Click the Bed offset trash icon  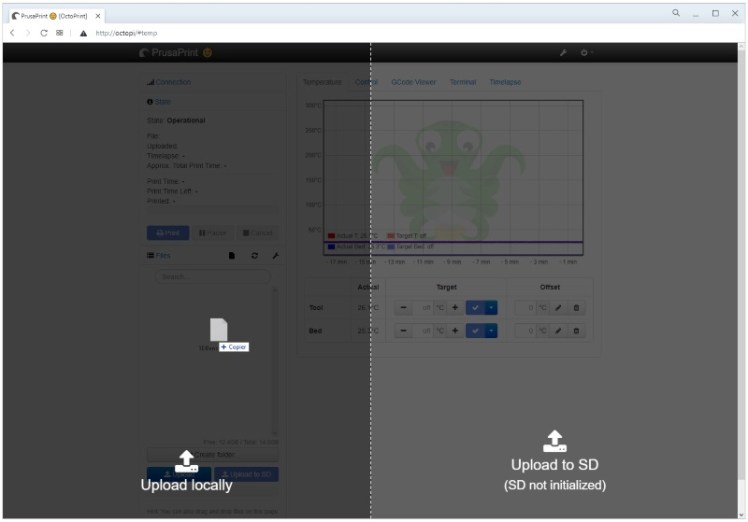[576, 331]
